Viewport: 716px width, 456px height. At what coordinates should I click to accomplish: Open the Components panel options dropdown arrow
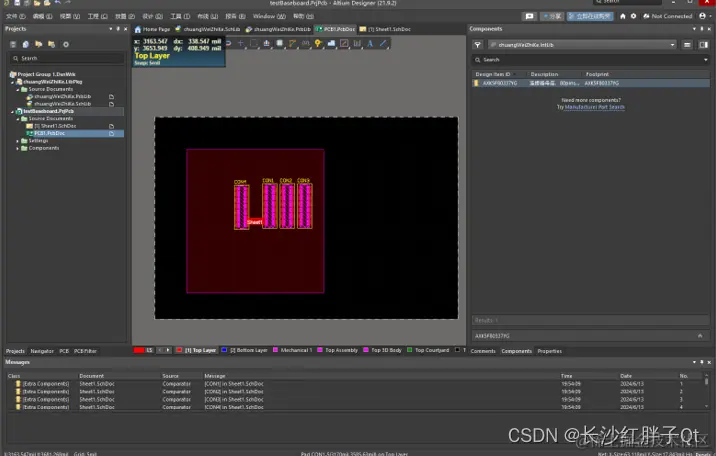695,29
